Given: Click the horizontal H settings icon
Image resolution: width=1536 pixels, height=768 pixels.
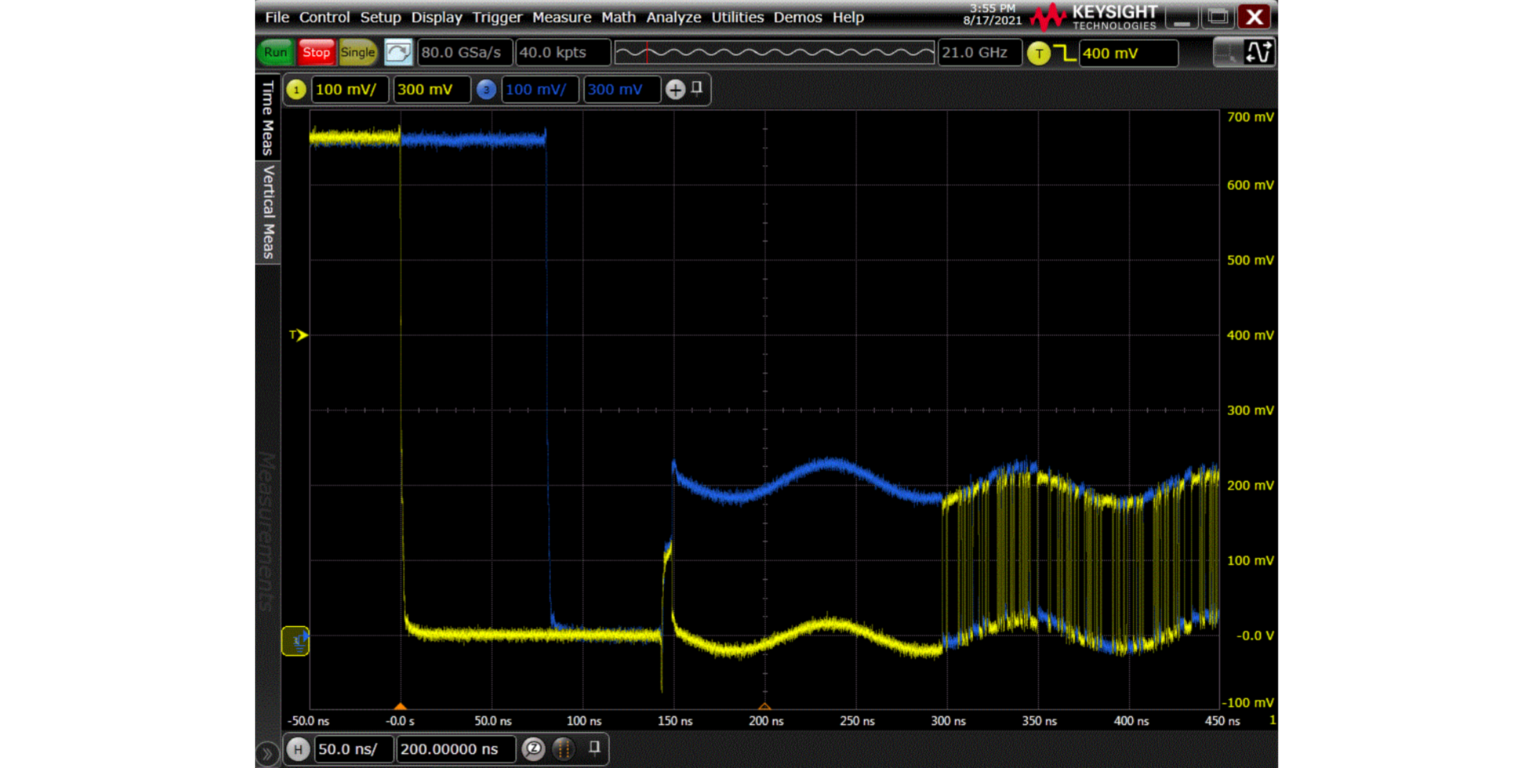Looking at the screenshot, I should click(298, 749).
